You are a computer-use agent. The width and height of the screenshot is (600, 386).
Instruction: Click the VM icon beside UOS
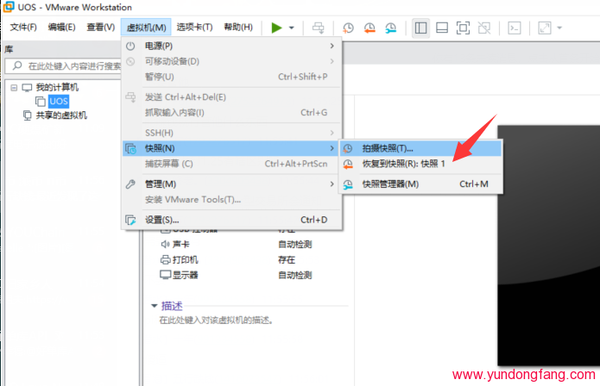click(x=40, y=101)
